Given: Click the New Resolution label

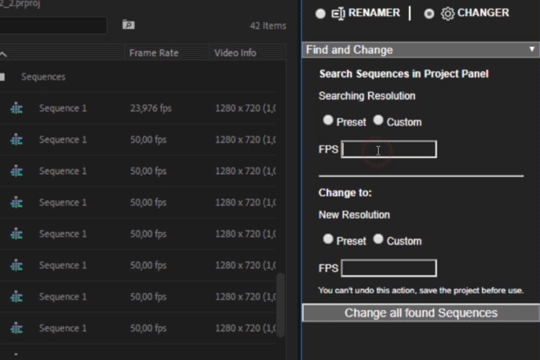Looking at the screenshot, I should pos(354,215).
